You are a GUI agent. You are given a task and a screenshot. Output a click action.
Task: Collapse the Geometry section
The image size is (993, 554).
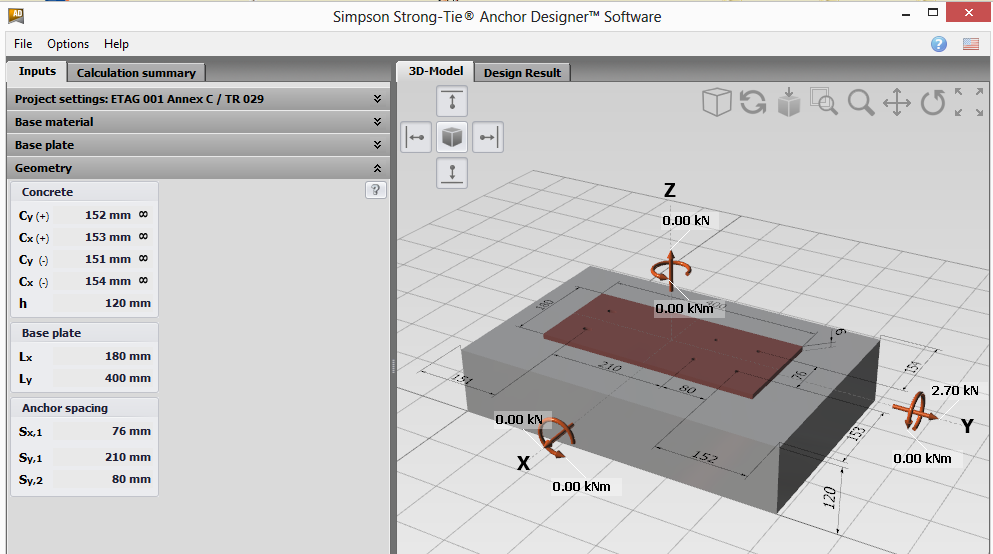[x=198, y=168]
